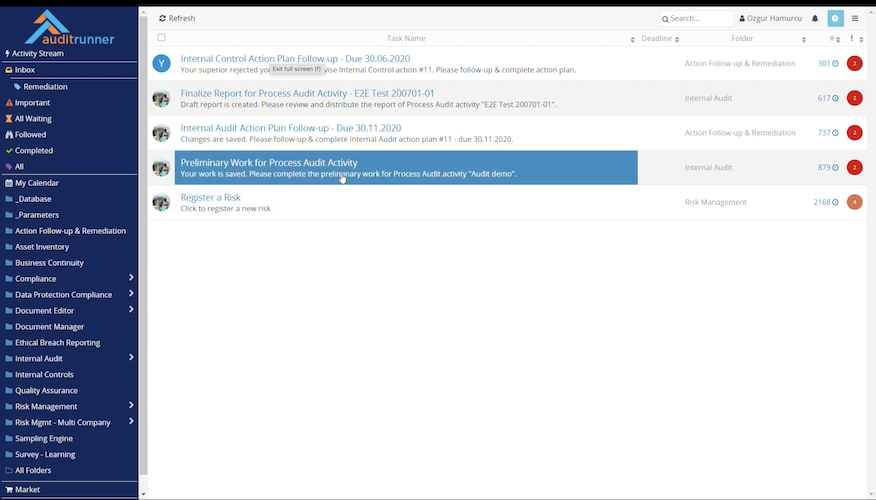Open My Calendar
The width and height of the screenshot is (876, 500).
tap(32, 183)
